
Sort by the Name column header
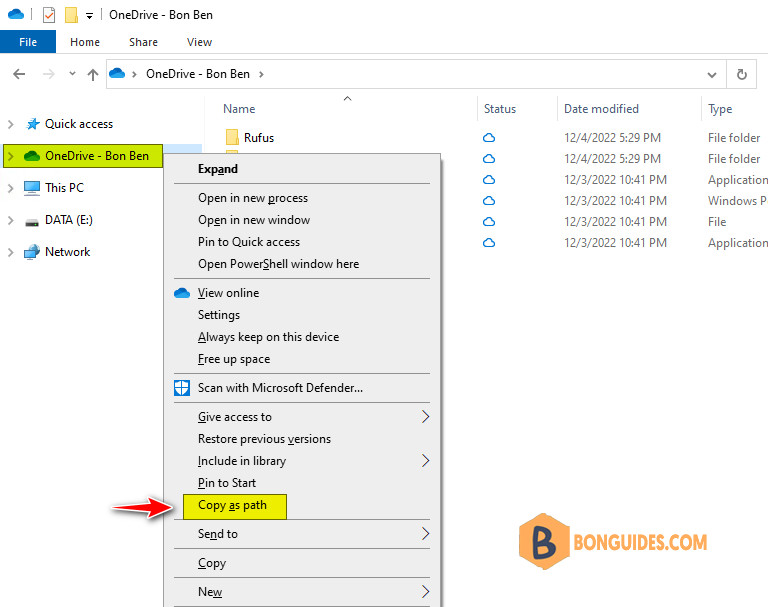[239, 109]
